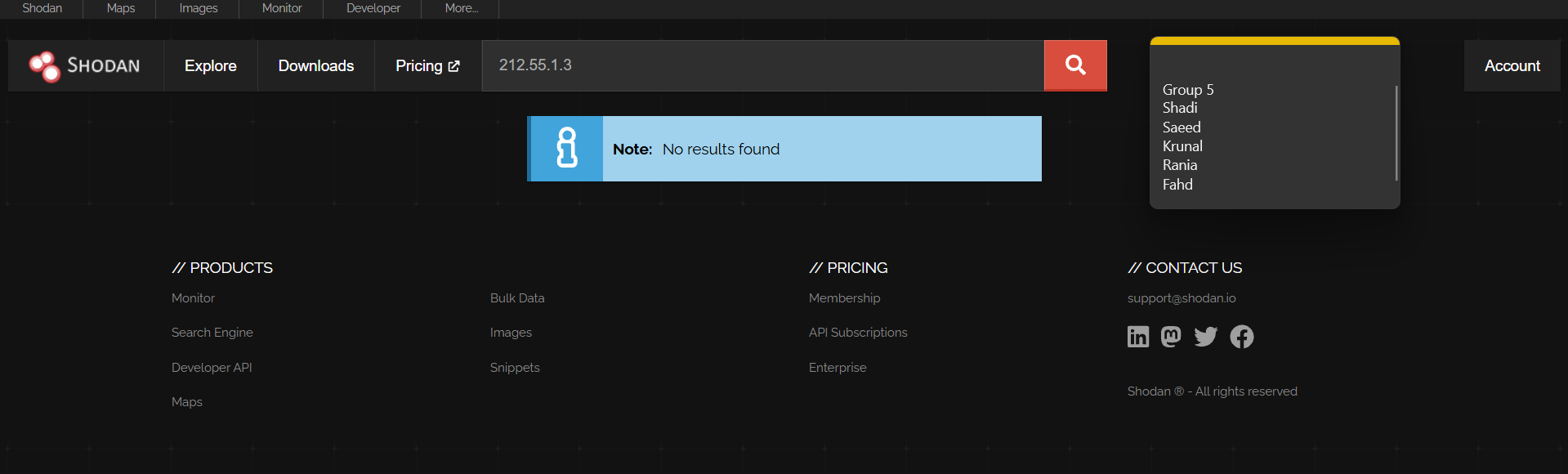Open Shodan's LinkedIn page icon
Image resolution: width=1568 pixels, height=474 pixels.
coord(1138,337)
